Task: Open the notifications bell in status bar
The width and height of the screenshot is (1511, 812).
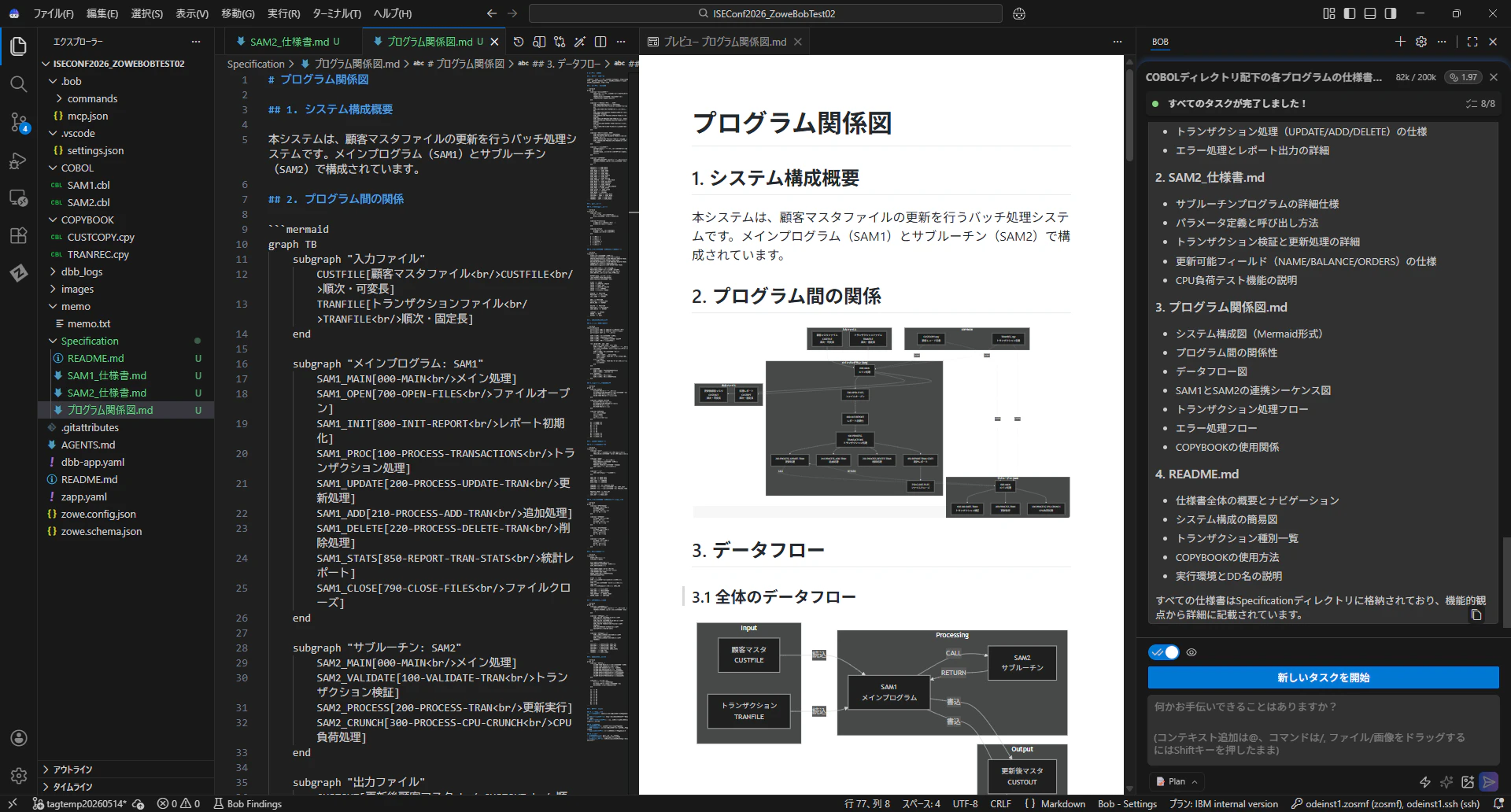Action: (x=1498, y=804)
